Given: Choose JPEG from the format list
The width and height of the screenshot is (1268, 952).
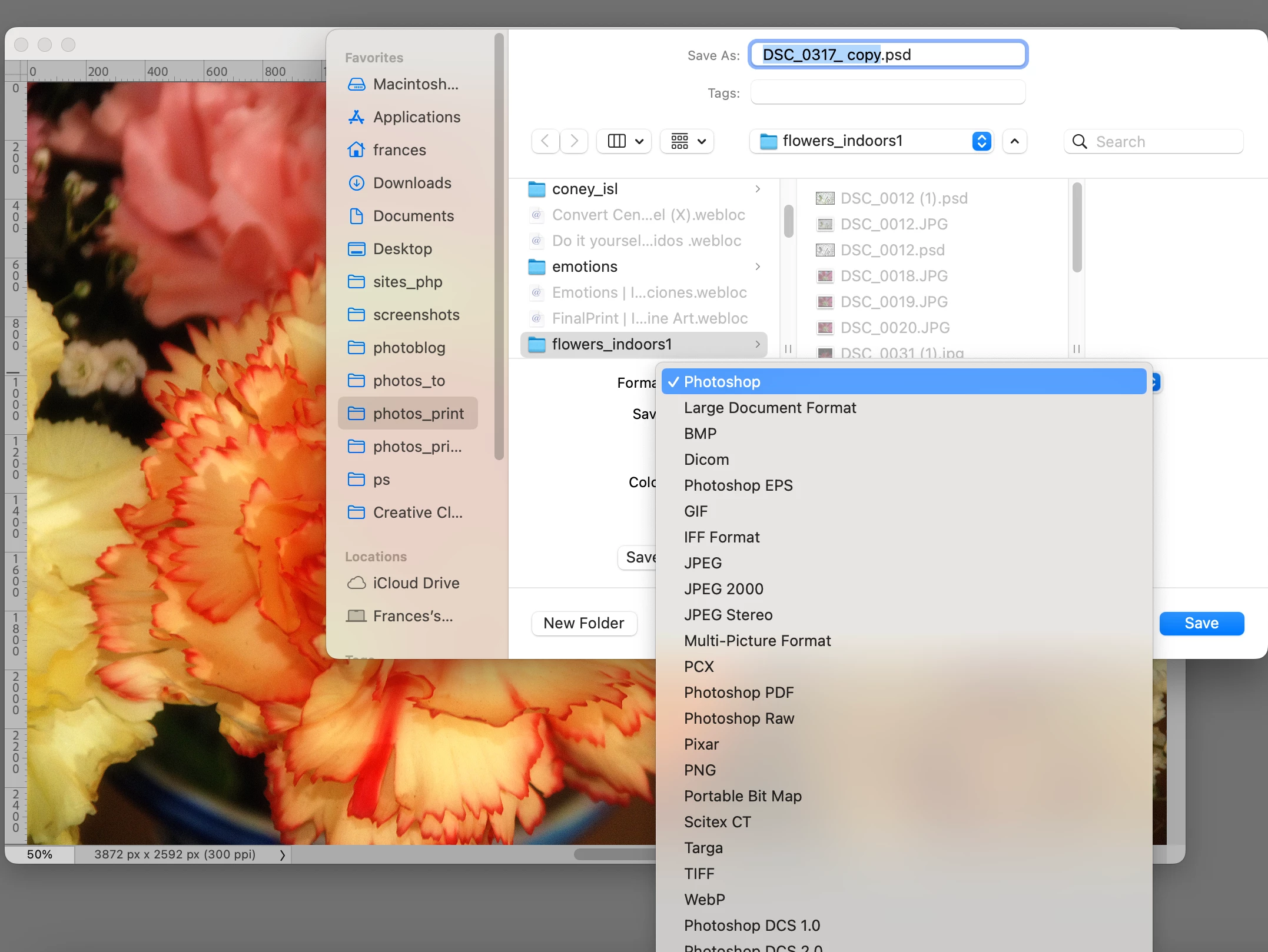Looking at the screenshot, I should (702, 563).
